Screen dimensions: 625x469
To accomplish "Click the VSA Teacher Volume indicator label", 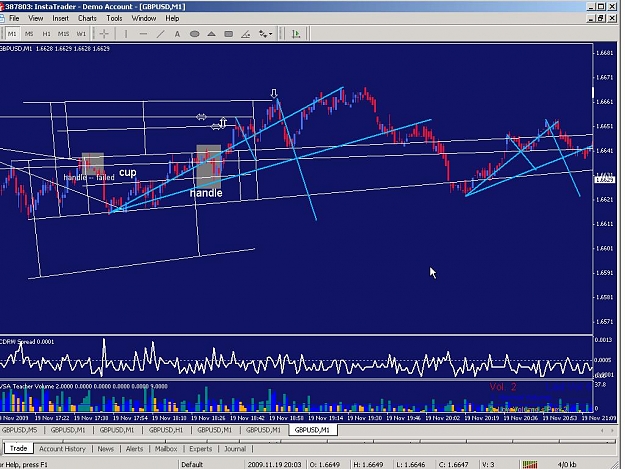I will click(84, 386).
